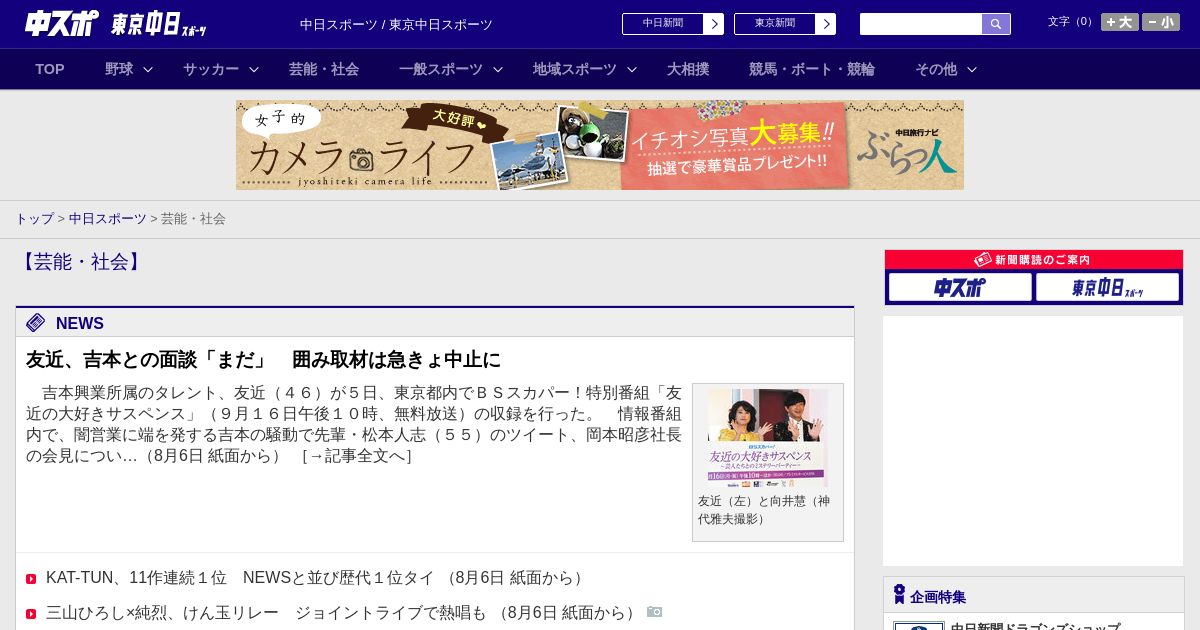This screenshot has height=630, width=1200.
Task: Expand the その他 dropdown chevron
Action: pos(972,70)
